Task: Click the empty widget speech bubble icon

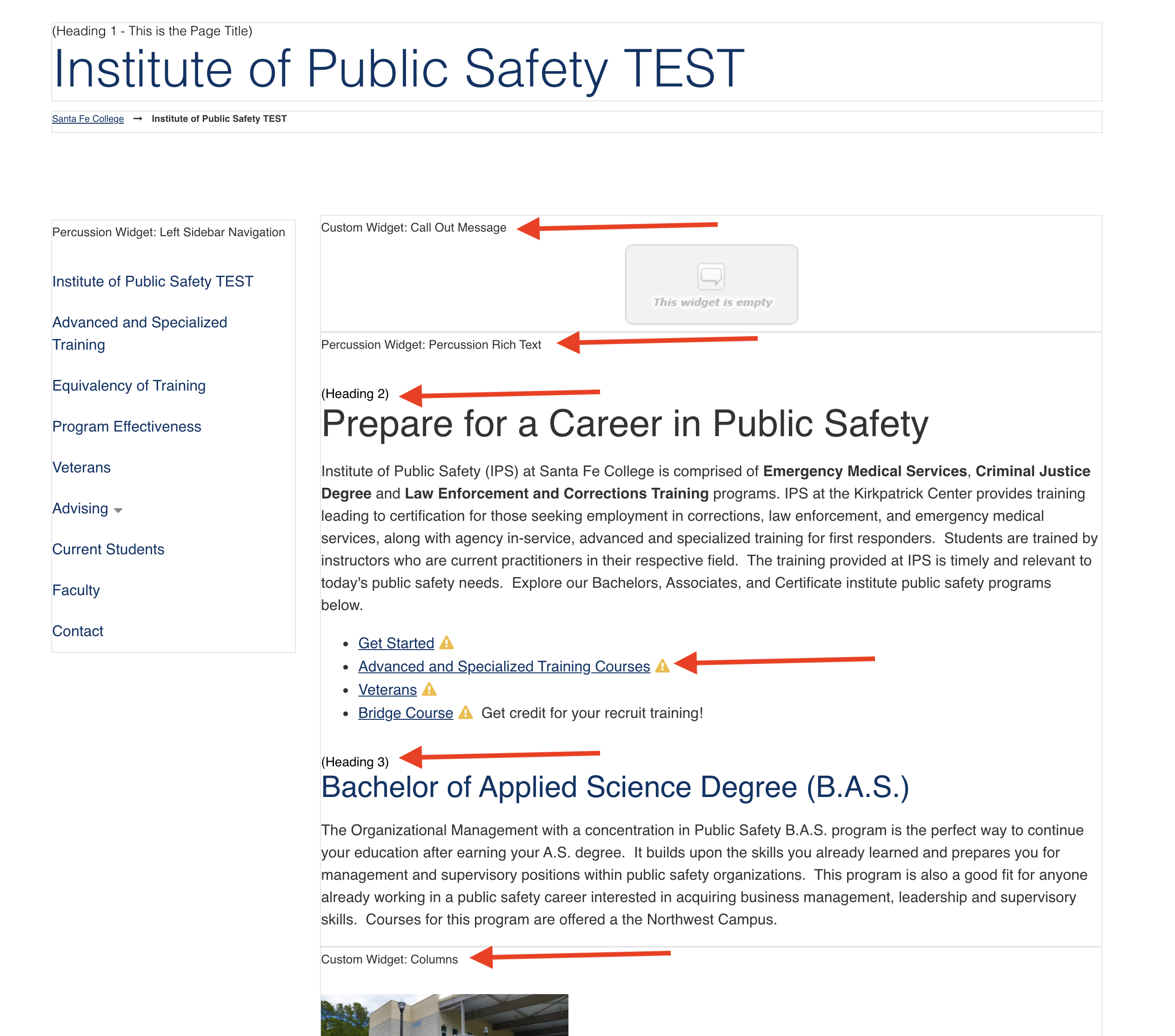Action: tap(710, 276)
